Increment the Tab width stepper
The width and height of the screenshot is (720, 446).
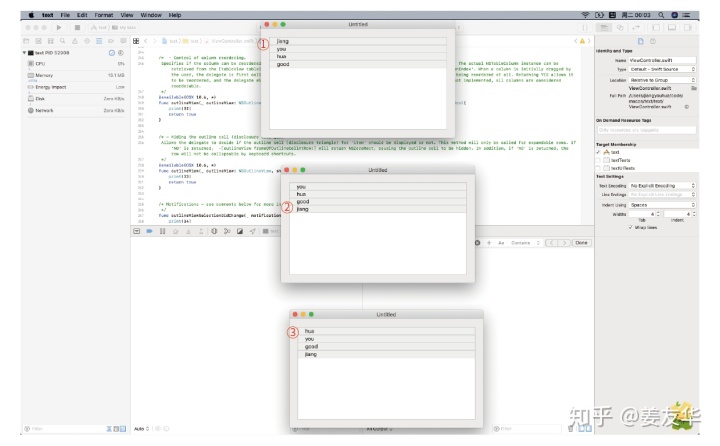click(x=658, y=213)
